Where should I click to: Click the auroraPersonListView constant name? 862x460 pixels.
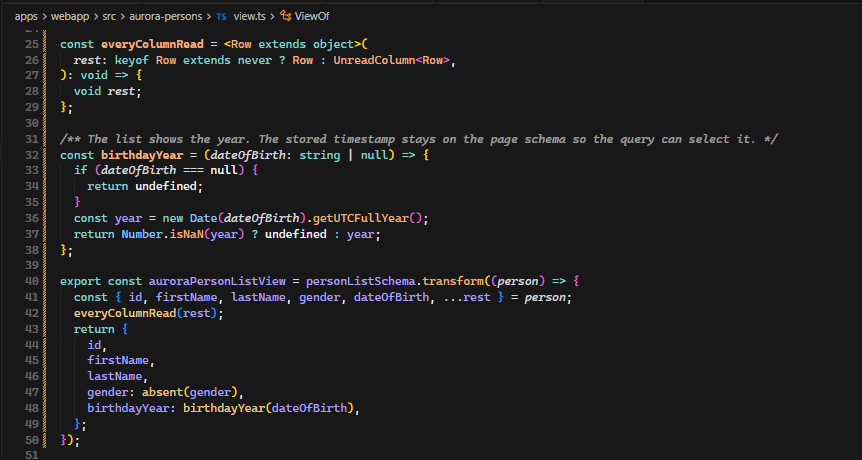point(217,281)
